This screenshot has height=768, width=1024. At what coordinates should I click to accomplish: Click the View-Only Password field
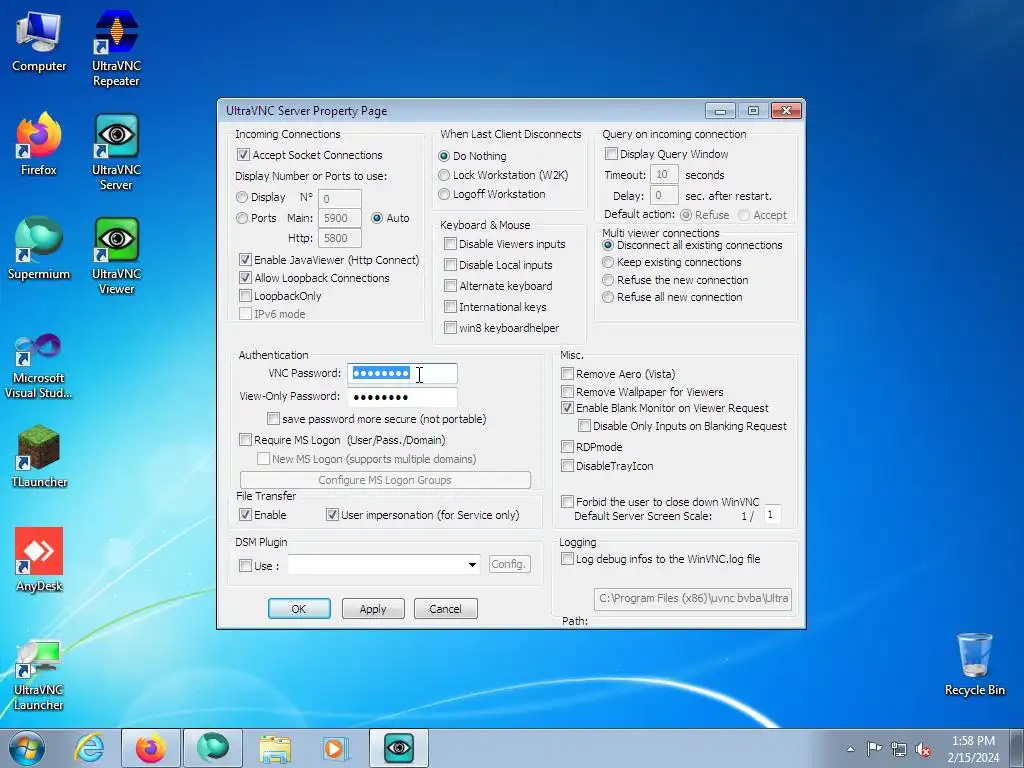pyautogui.click(x=402, y=396)
